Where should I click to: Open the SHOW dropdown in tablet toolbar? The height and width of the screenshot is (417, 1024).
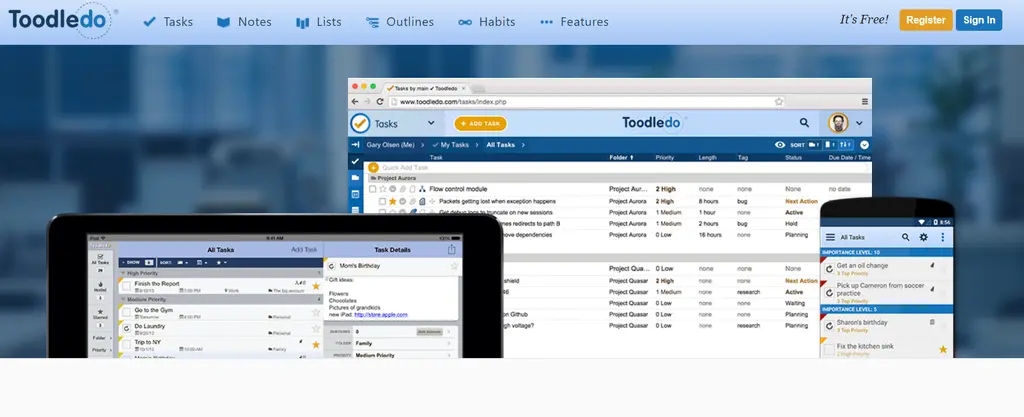click(x=137, y=262)
